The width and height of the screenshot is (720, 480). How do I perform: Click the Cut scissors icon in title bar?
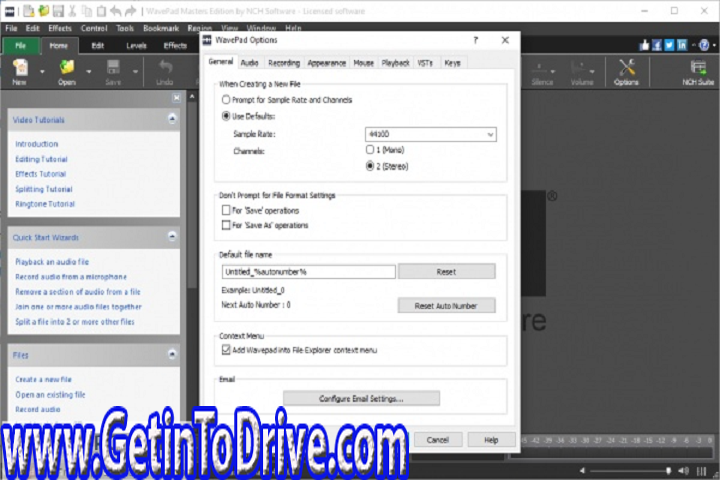(x=72, y=11)
